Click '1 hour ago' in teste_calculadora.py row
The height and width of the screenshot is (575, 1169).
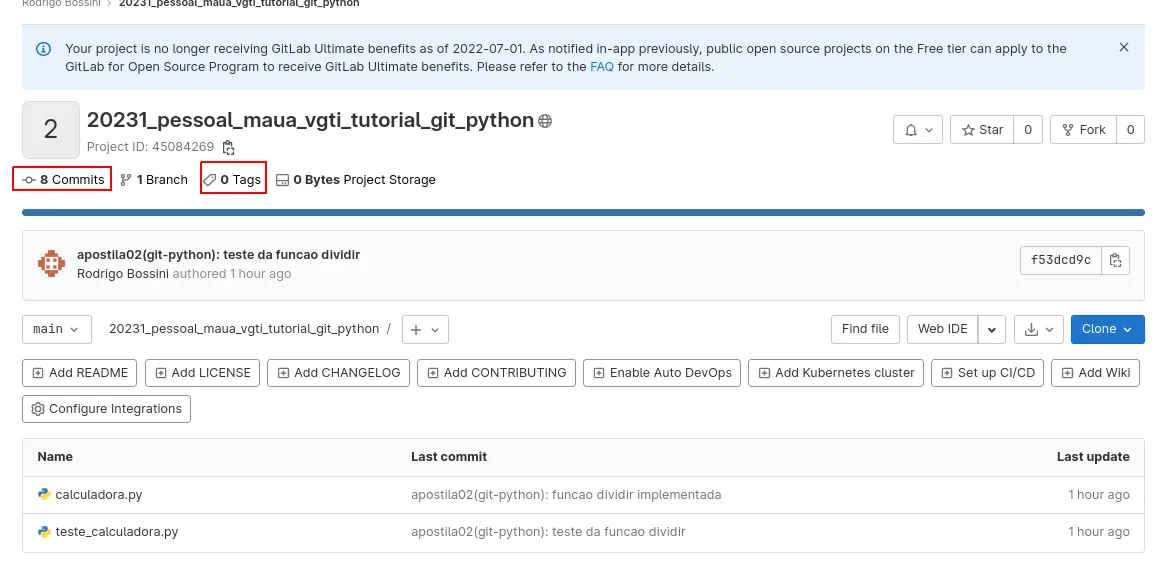(x=1099, y=532)
